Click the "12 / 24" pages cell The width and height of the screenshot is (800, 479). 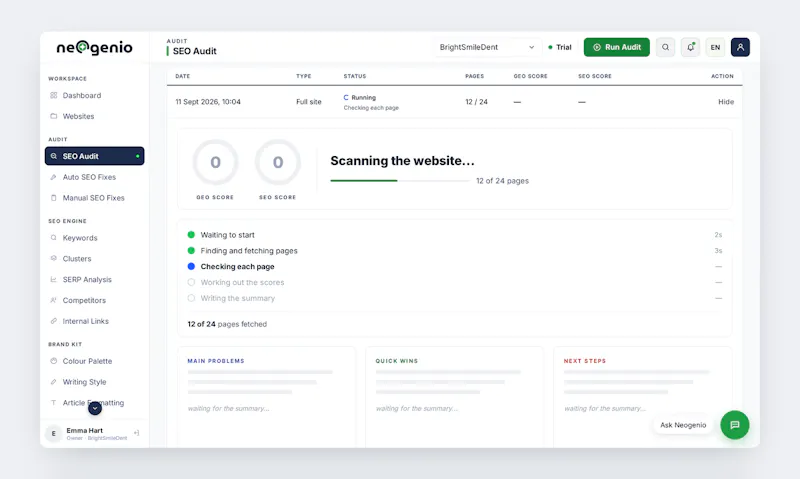click(477, 102)
